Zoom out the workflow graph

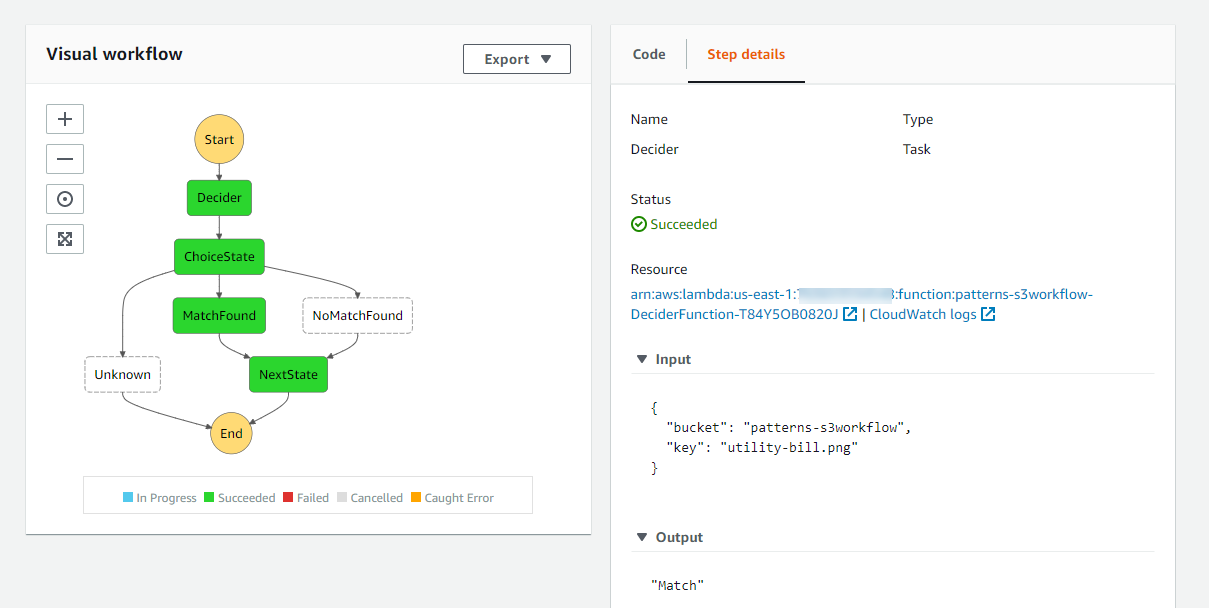tap(65, 159)
